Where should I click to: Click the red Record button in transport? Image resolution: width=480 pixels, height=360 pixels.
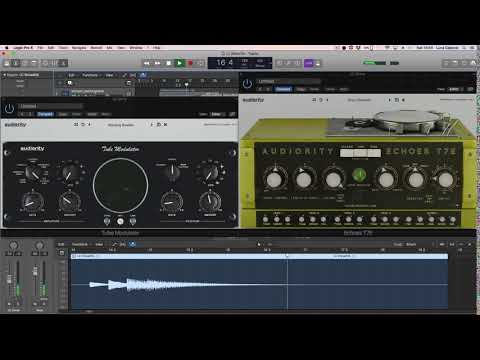coord(190,63)
